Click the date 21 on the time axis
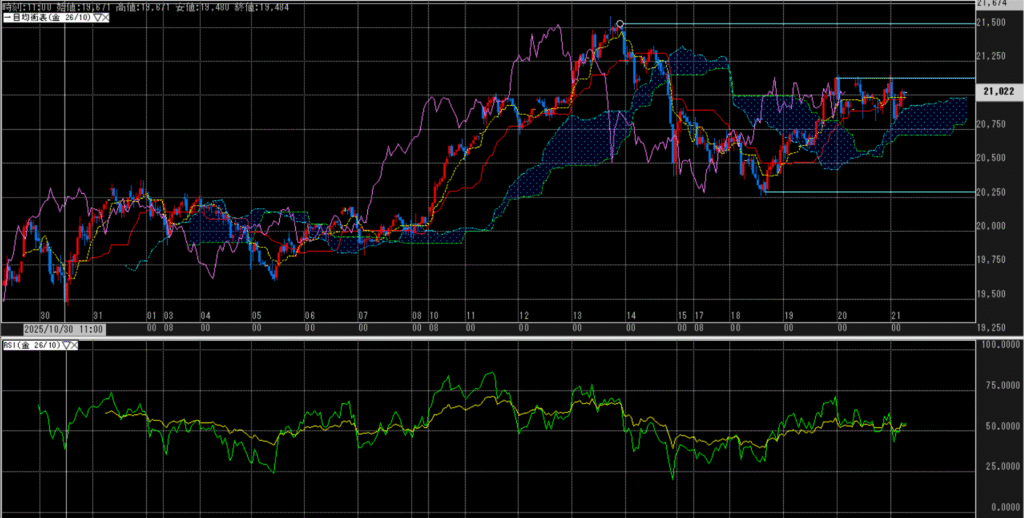This screenshot has width=1024, height=518. [896, 314]
